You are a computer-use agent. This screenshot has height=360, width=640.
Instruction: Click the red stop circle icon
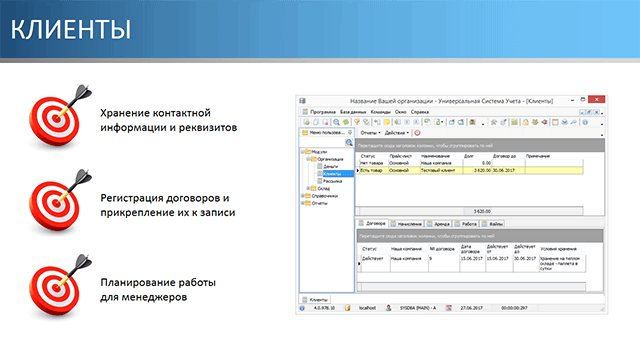click(x=417, y=133)
